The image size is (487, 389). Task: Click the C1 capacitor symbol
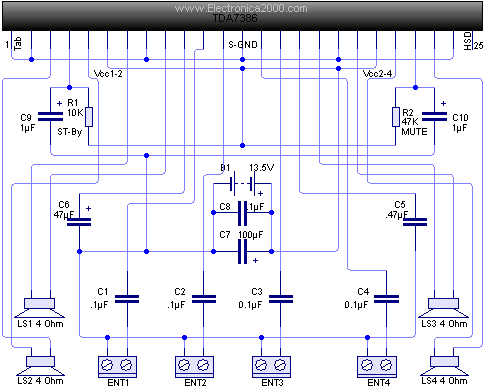coord(127,299)
